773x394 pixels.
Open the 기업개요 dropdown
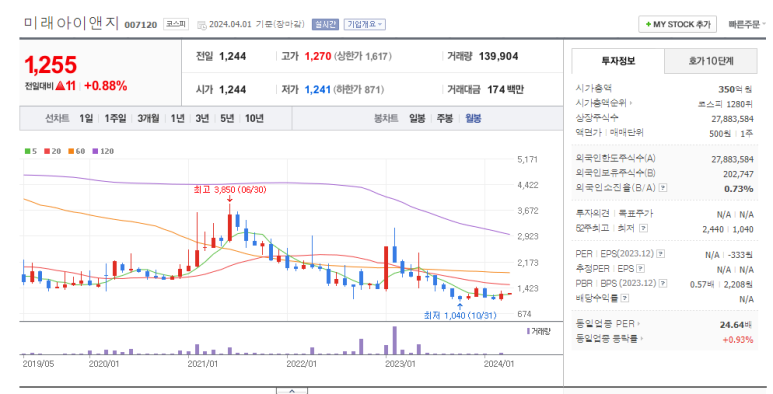coord(365,24)
